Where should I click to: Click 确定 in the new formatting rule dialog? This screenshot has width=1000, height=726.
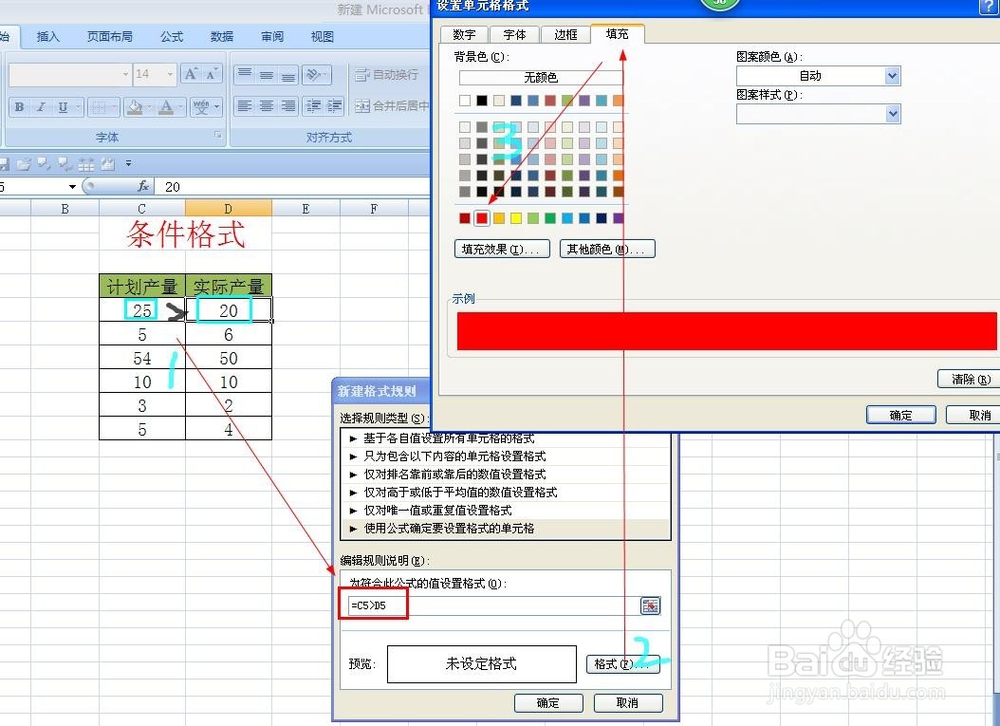[548, 703]
